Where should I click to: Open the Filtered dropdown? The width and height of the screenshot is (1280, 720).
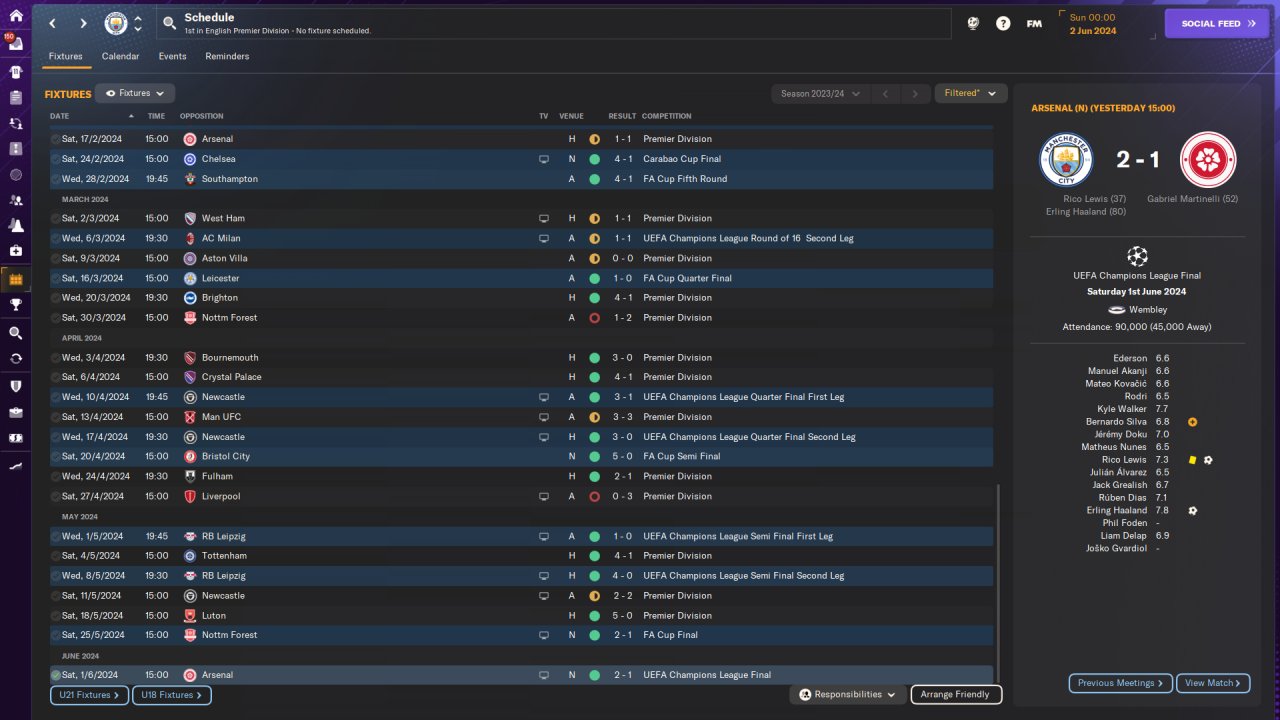(x=970, y=93)
